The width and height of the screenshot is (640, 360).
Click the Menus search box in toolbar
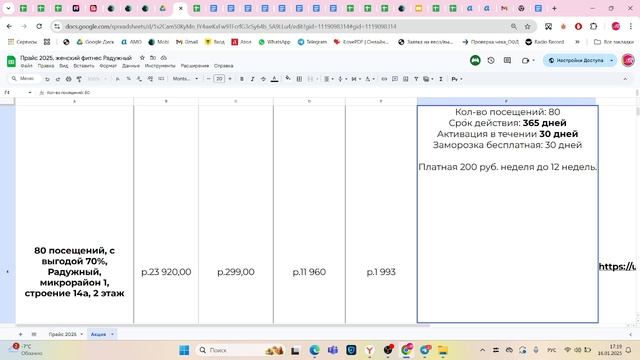(x=24, y=78)
